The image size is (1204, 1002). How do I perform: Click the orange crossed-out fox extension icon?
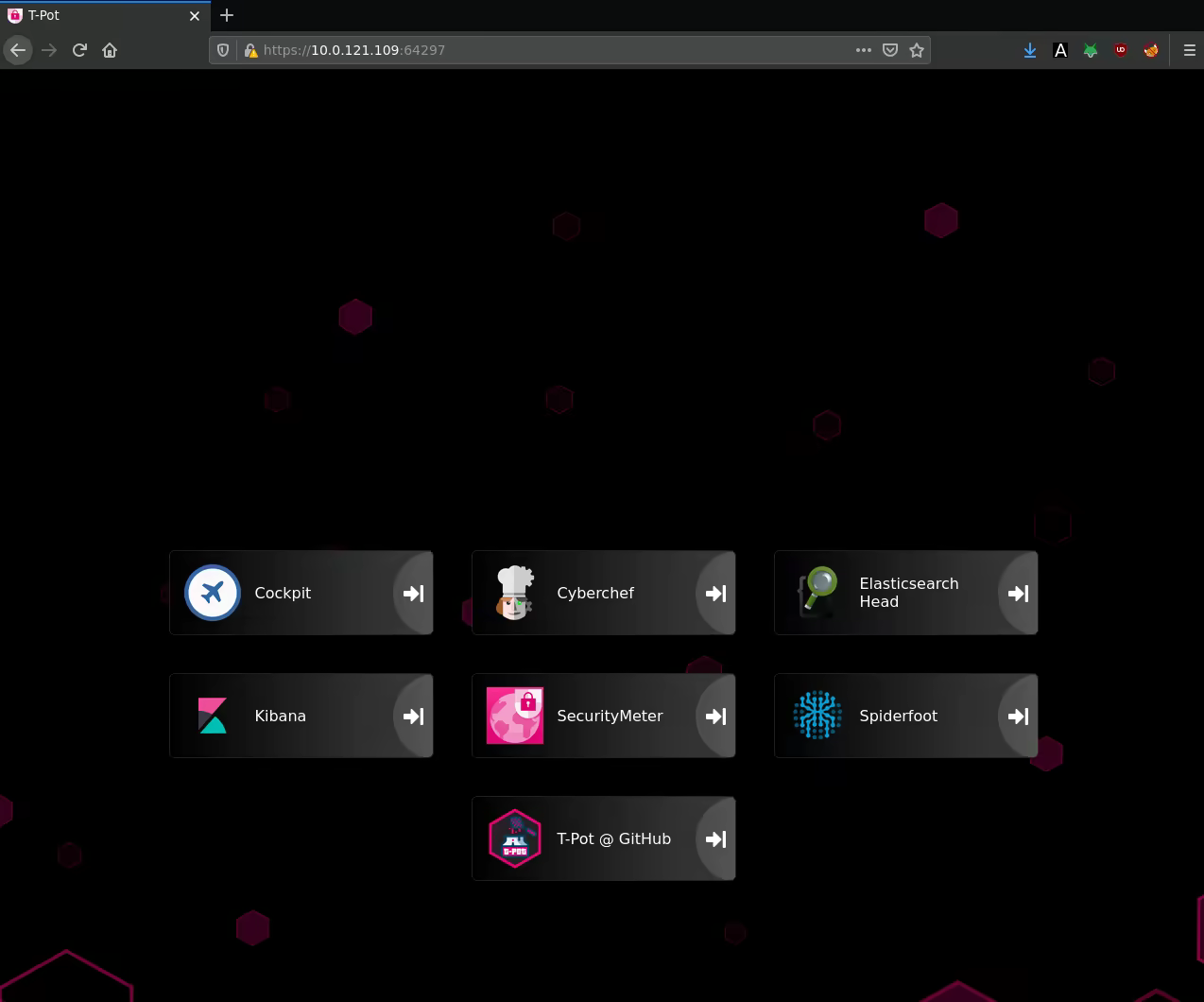(1151, 50)
